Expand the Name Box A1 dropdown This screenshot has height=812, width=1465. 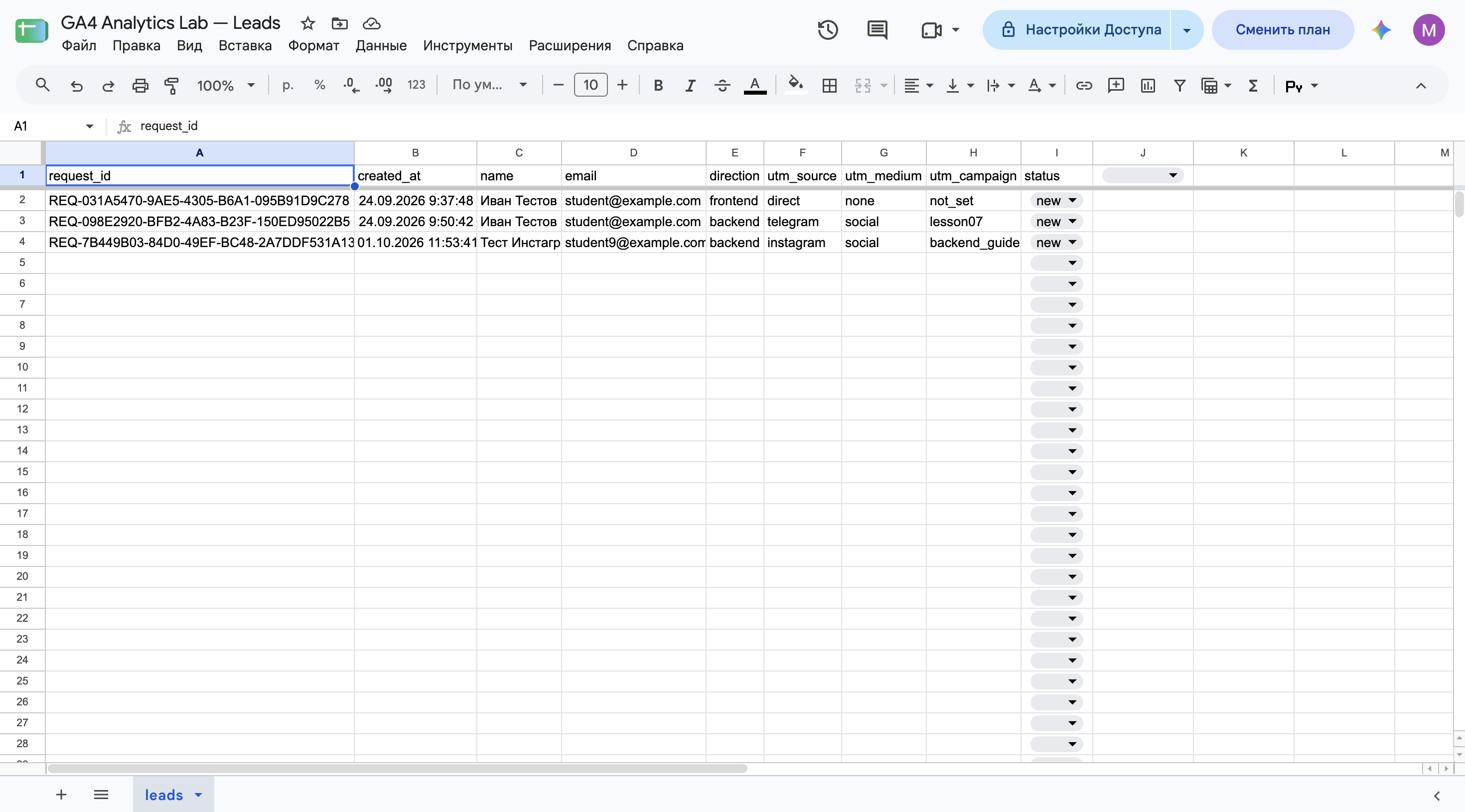[89, 126]
